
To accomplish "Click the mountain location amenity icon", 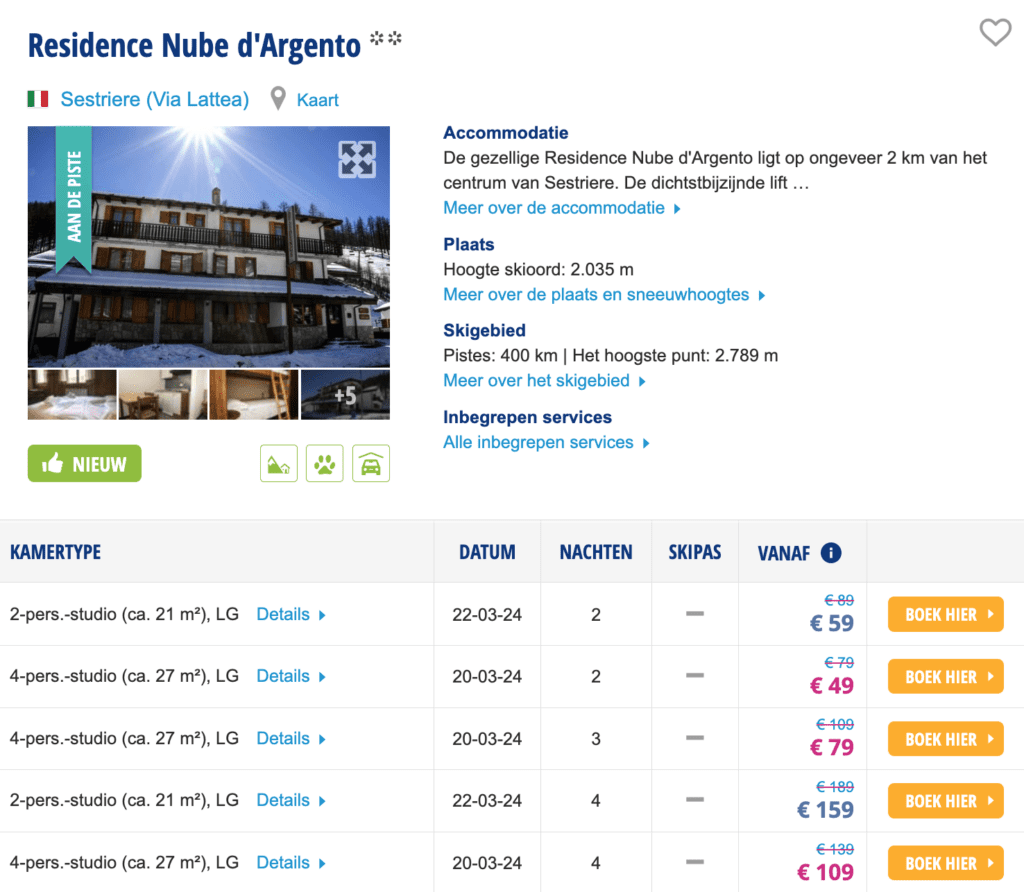I will pos(279,464).
